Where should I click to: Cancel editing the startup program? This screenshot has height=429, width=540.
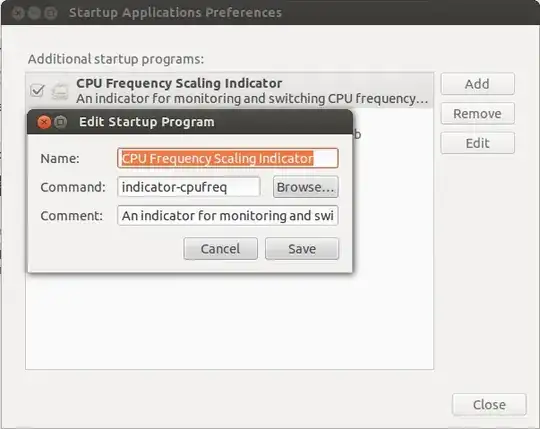[220, 249]
